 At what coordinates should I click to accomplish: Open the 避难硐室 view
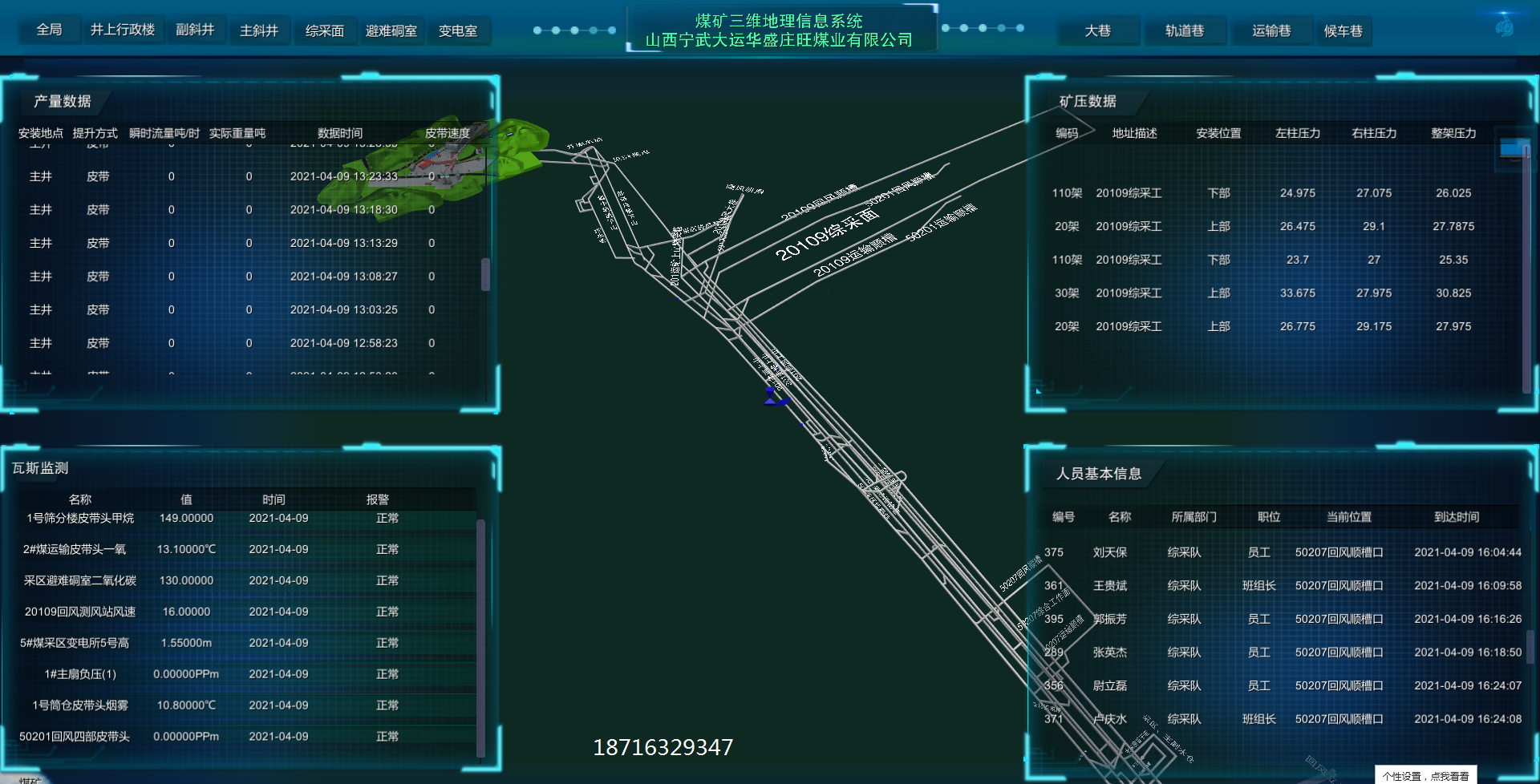(391, 30)
